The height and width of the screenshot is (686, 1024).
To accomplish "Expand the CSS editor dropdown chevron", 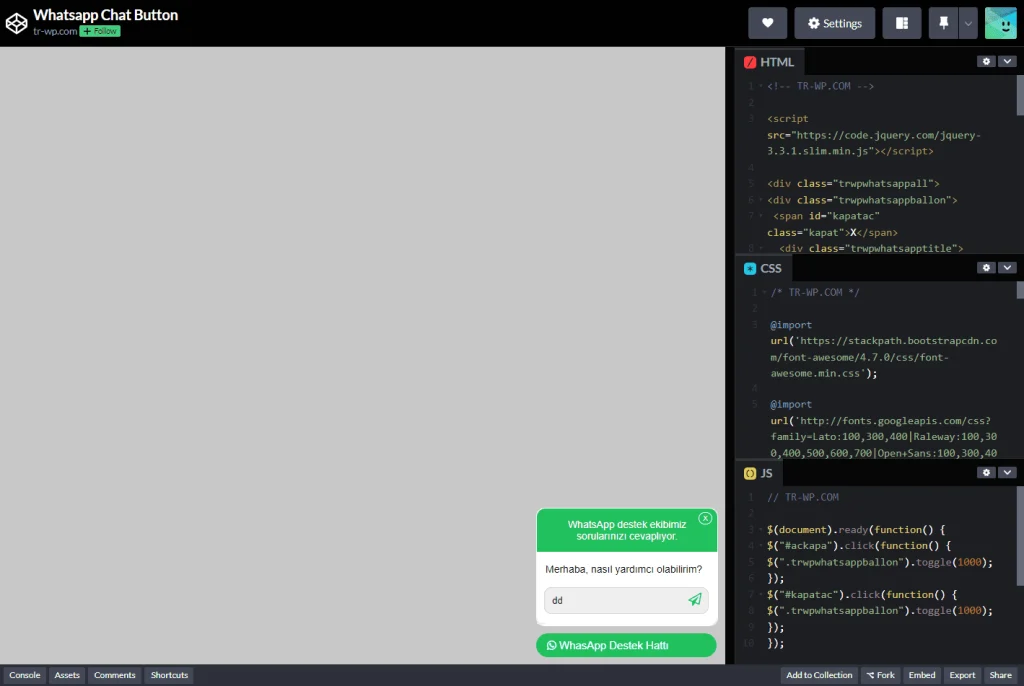I will [x=1007, y=268].
